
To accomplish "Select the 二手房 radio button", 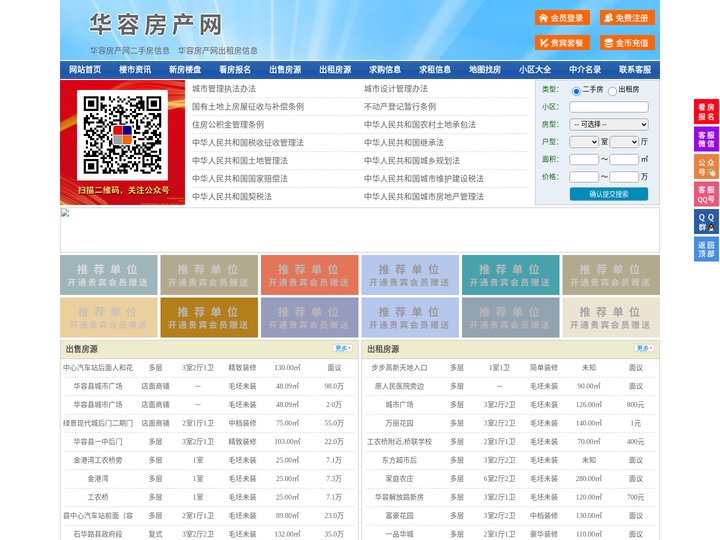I will (576, 91).
